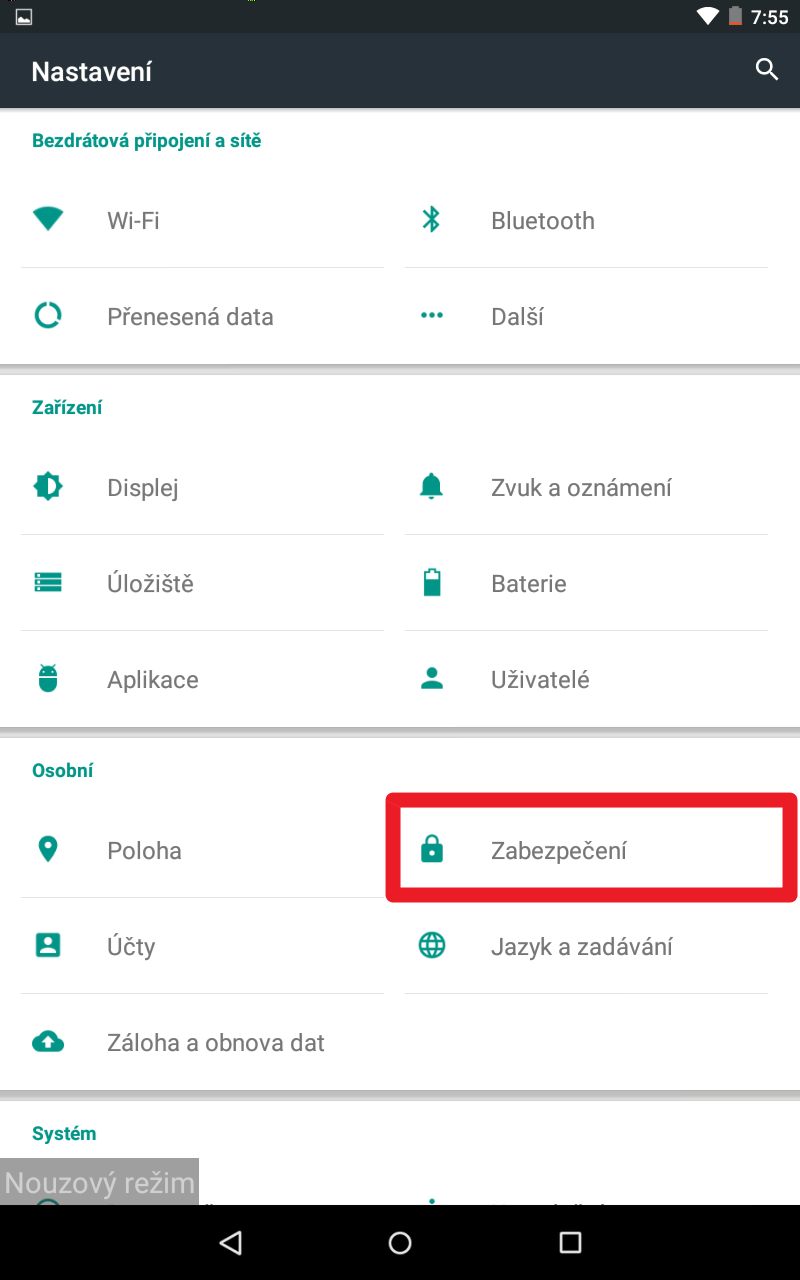Tap the Android home circle button
The height and width of the screenshot is (1280, 800).
coord(400,1242)
